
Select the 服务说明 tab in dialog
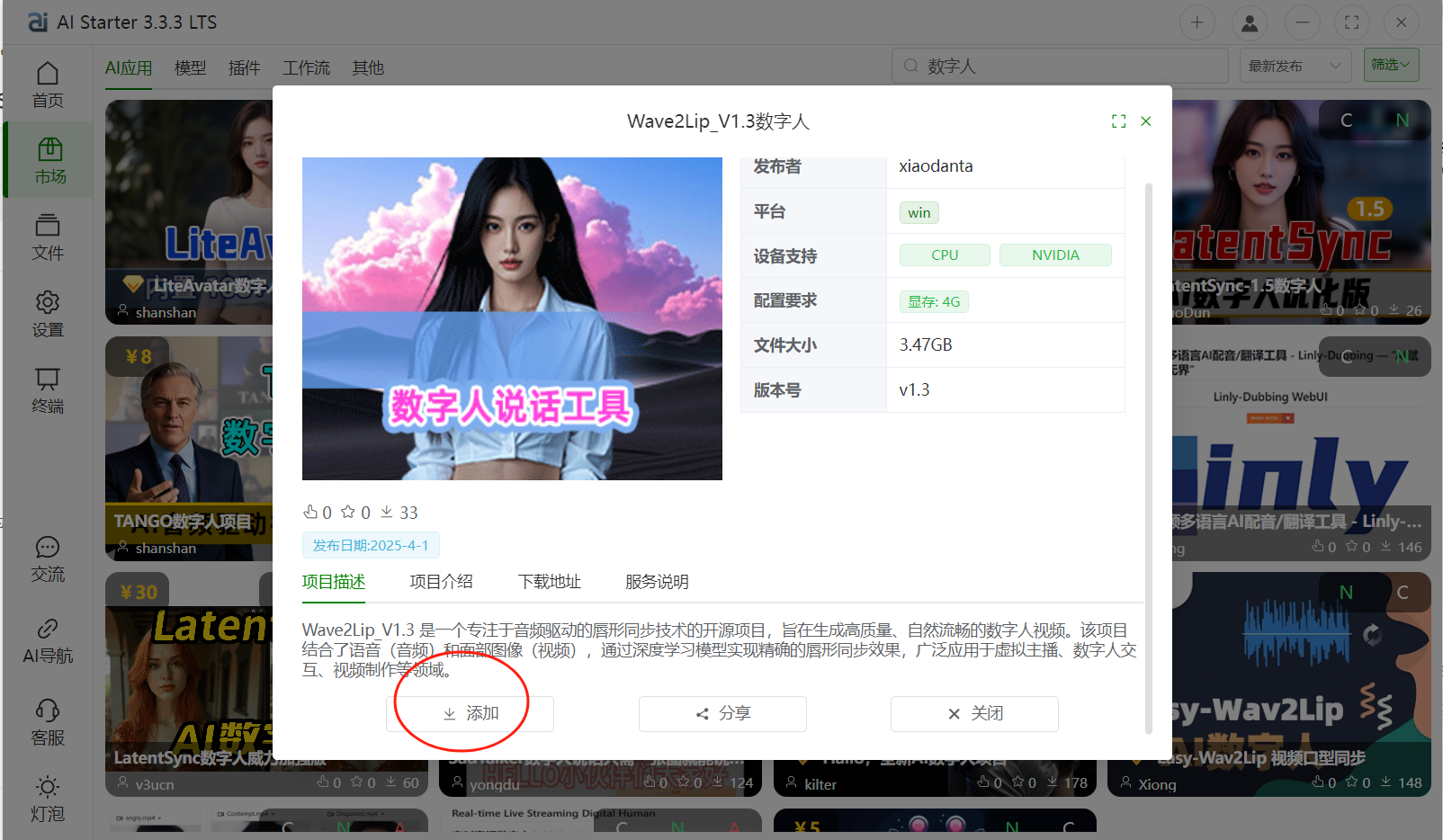click(x=657, y=582)
